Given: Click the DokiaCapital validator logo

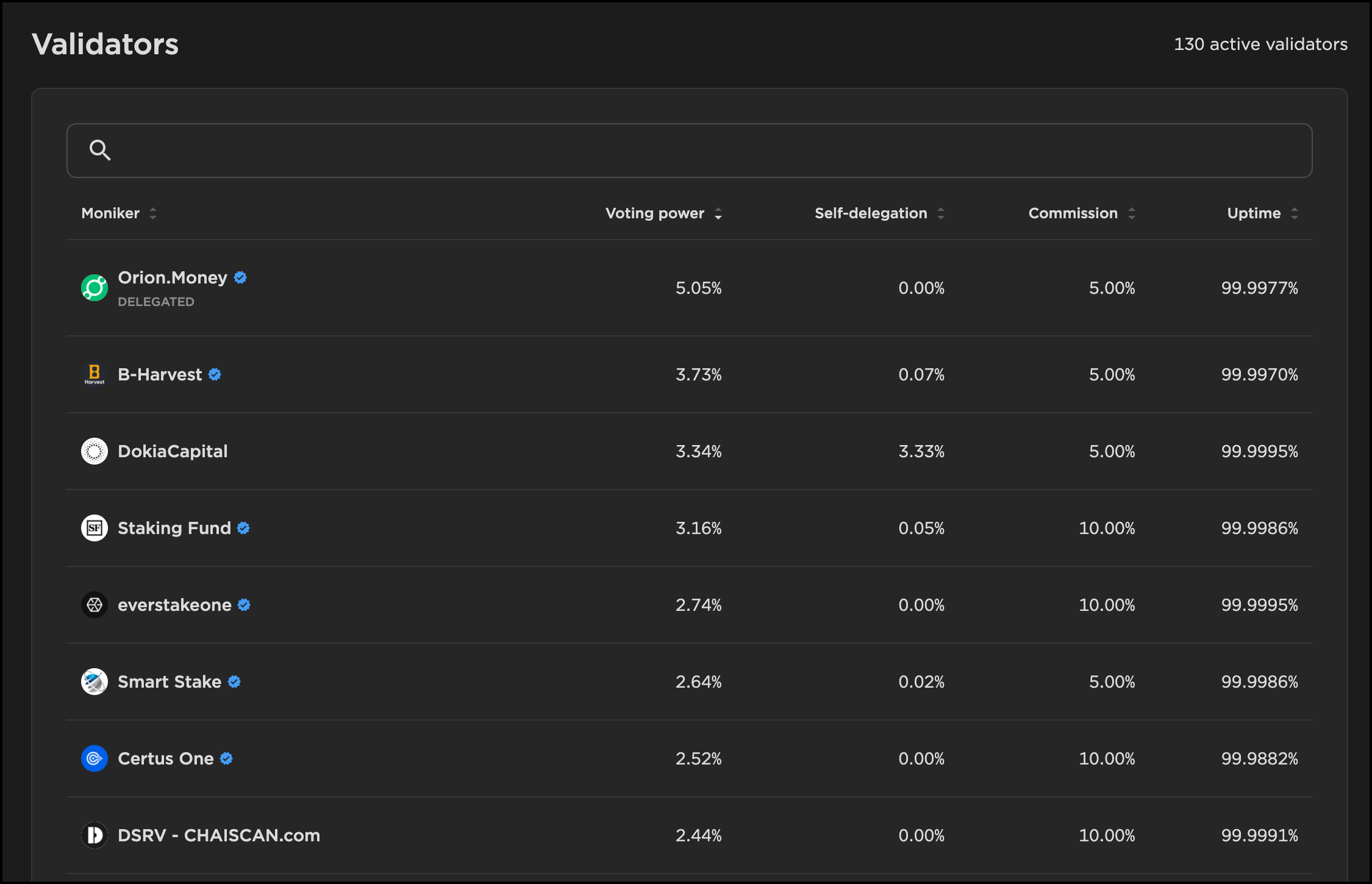Looking at the screenshot, I should point(95,451).
